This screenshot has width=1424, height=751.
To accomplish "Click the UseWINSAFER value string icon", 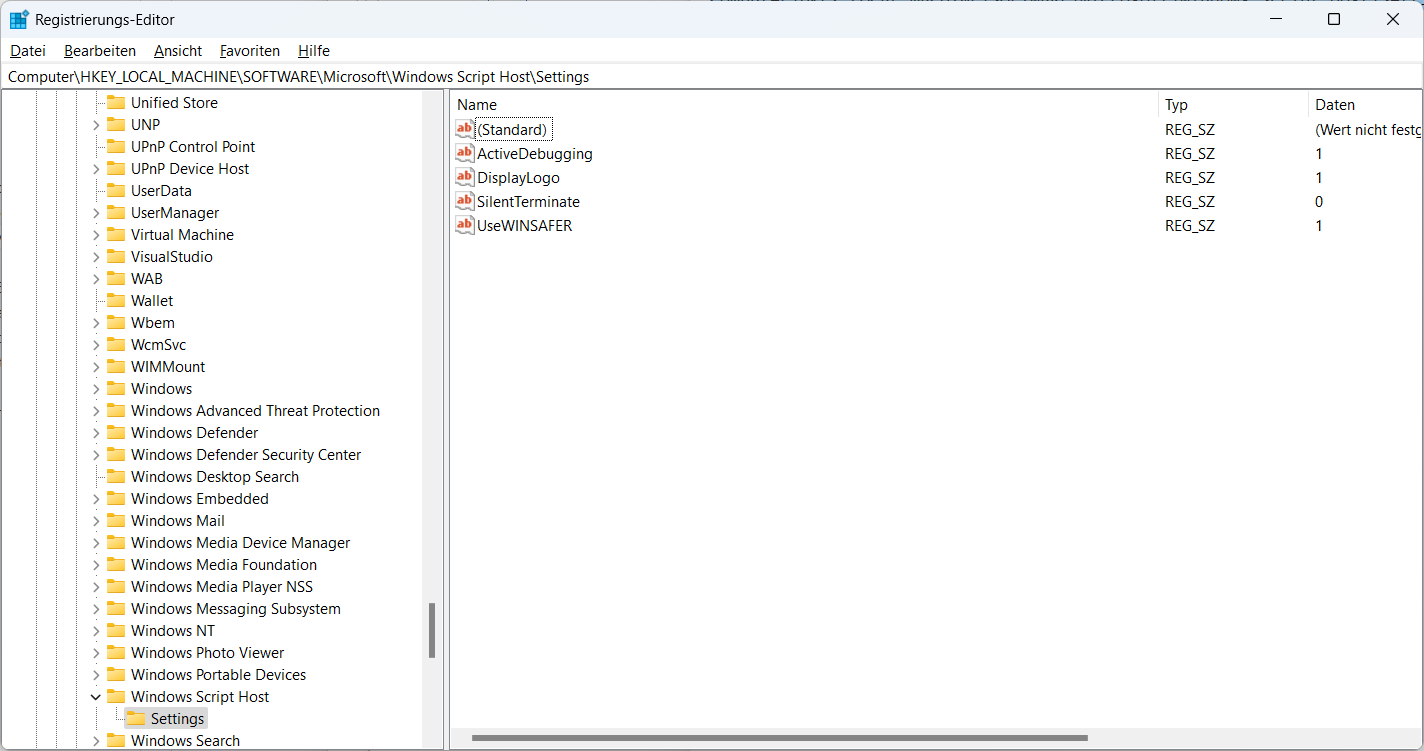I will (x=464, y=225).
